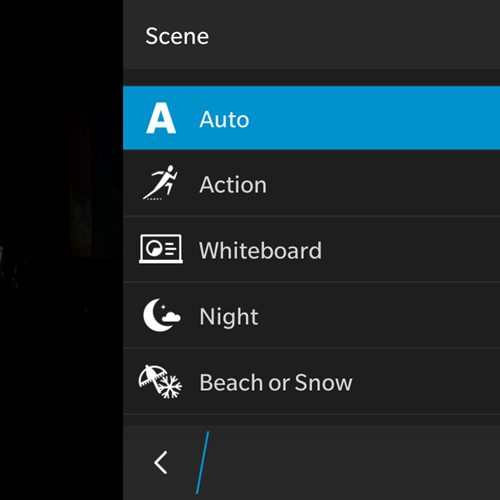Dismiss the menu via the dark camera preview
Screen dimensions: 500x500
coord(61,250)
